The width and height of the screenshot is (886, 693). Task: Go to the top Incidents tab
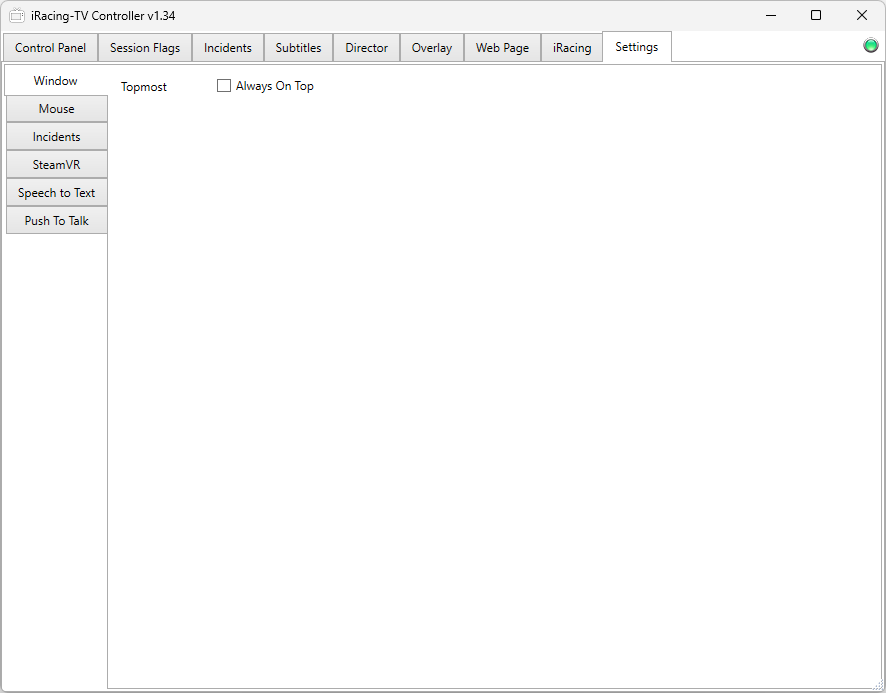click(228, 47)
